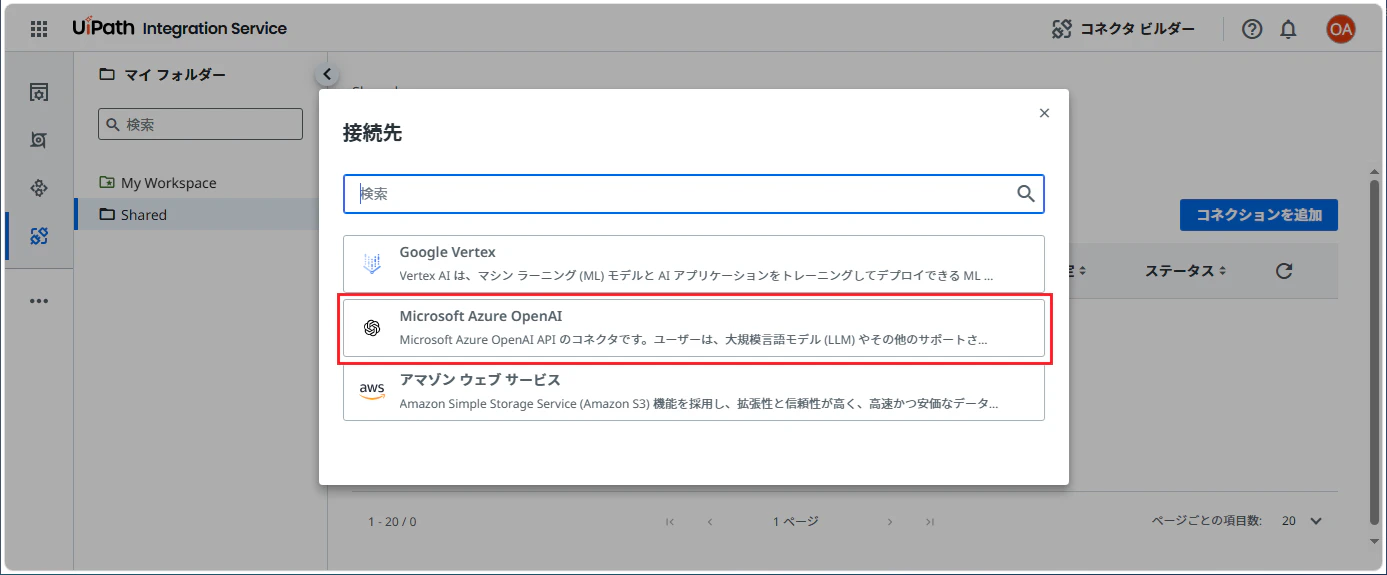
Task: Click the UiPath Integration Service logo
Action: [179, 28]
